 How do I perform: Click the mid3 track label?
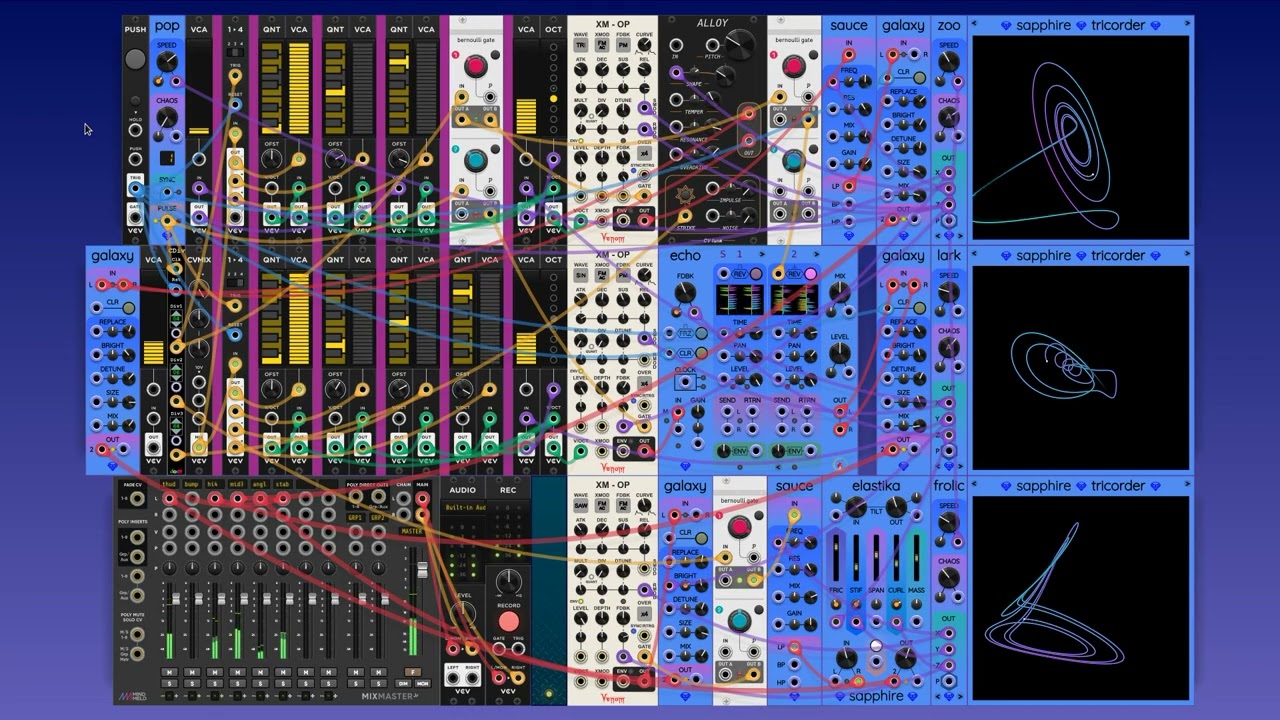[x=237, y=484]
